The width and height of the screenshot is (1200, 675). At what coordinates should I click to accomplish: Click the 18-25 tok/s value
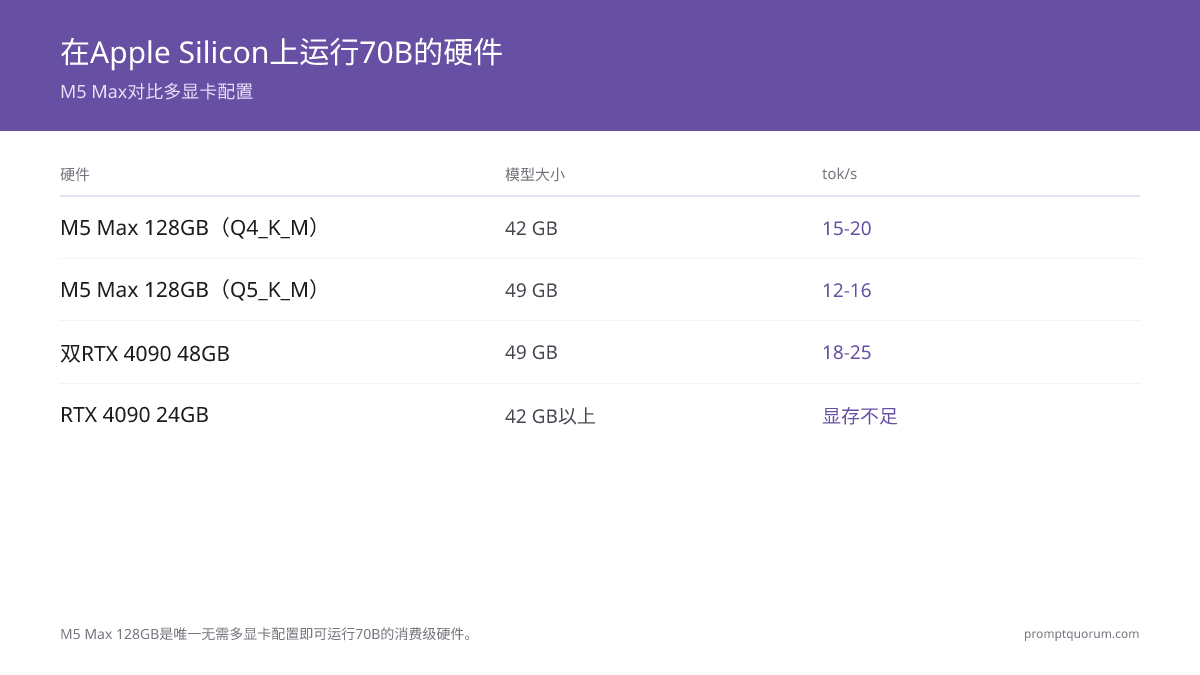pos(847,352)
